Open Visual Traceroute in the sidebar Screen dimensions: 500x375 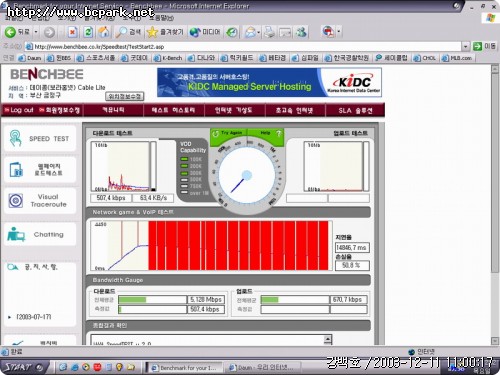pos(40,201)
